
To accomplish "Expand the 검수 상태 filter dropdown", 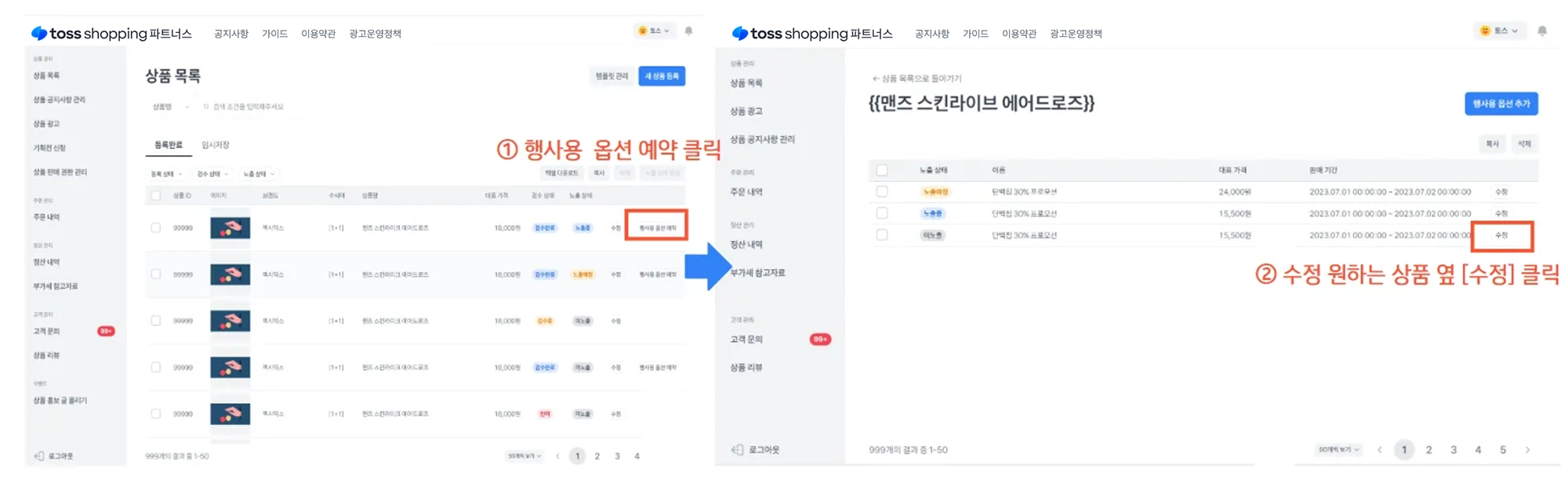I will click(212, 174).
